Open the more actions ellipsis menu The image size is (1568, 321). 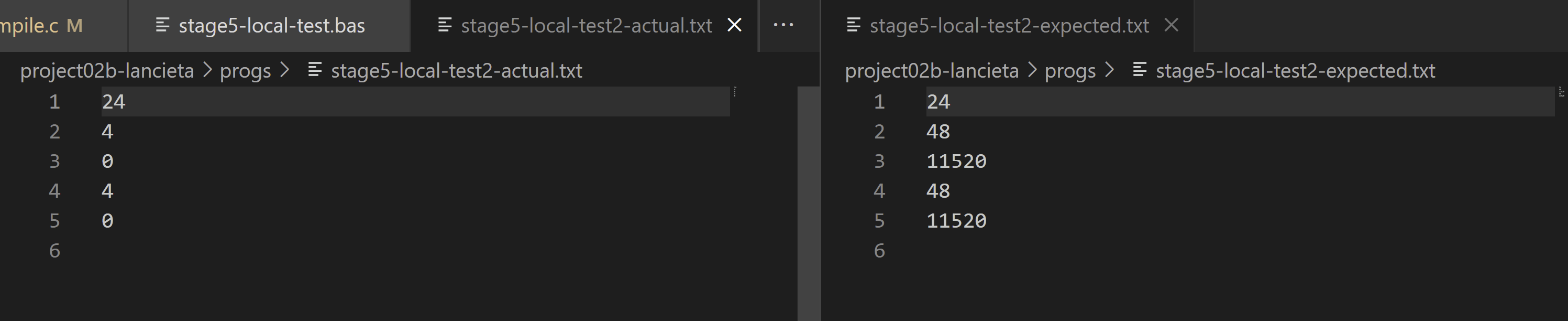tap(783, 25)
